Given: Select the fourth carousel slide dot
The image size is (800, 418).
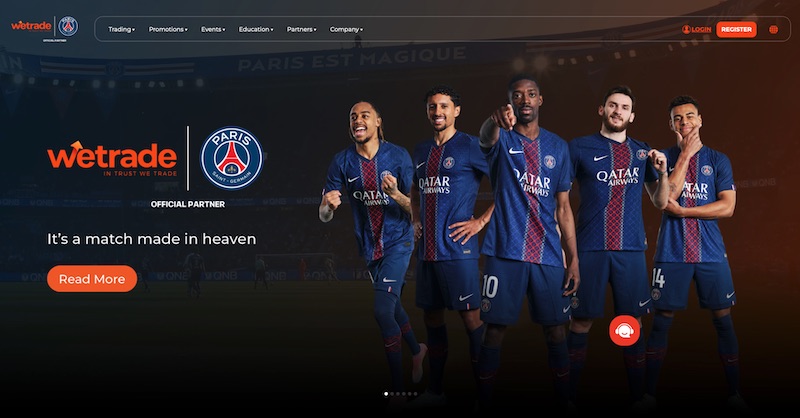Looking at the screenshot, I should click(x=404, y=394).
